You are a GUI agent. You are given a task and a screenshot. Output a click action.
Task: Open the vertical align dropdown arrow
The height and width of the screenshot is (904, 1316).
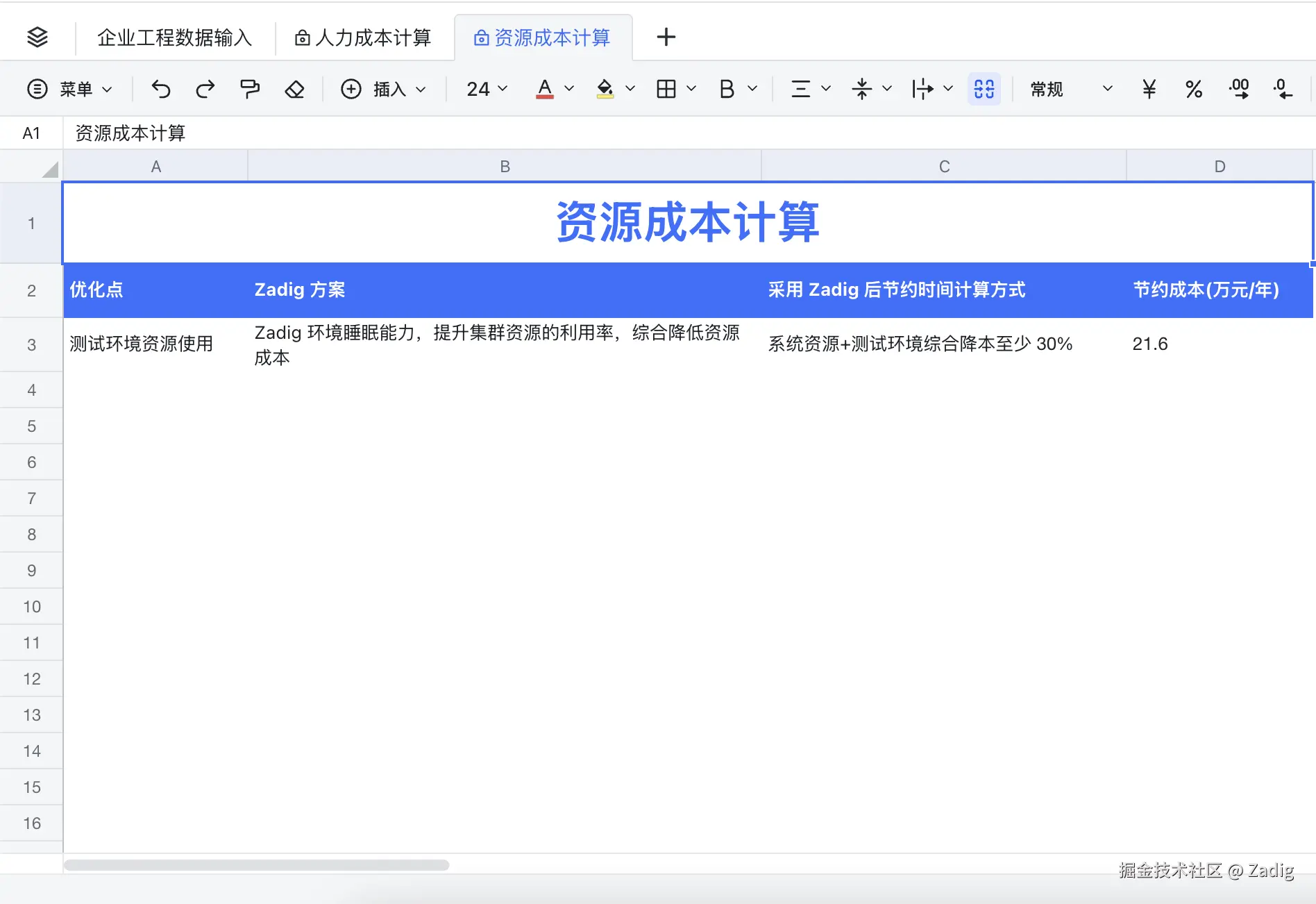(x=887, y=89)
